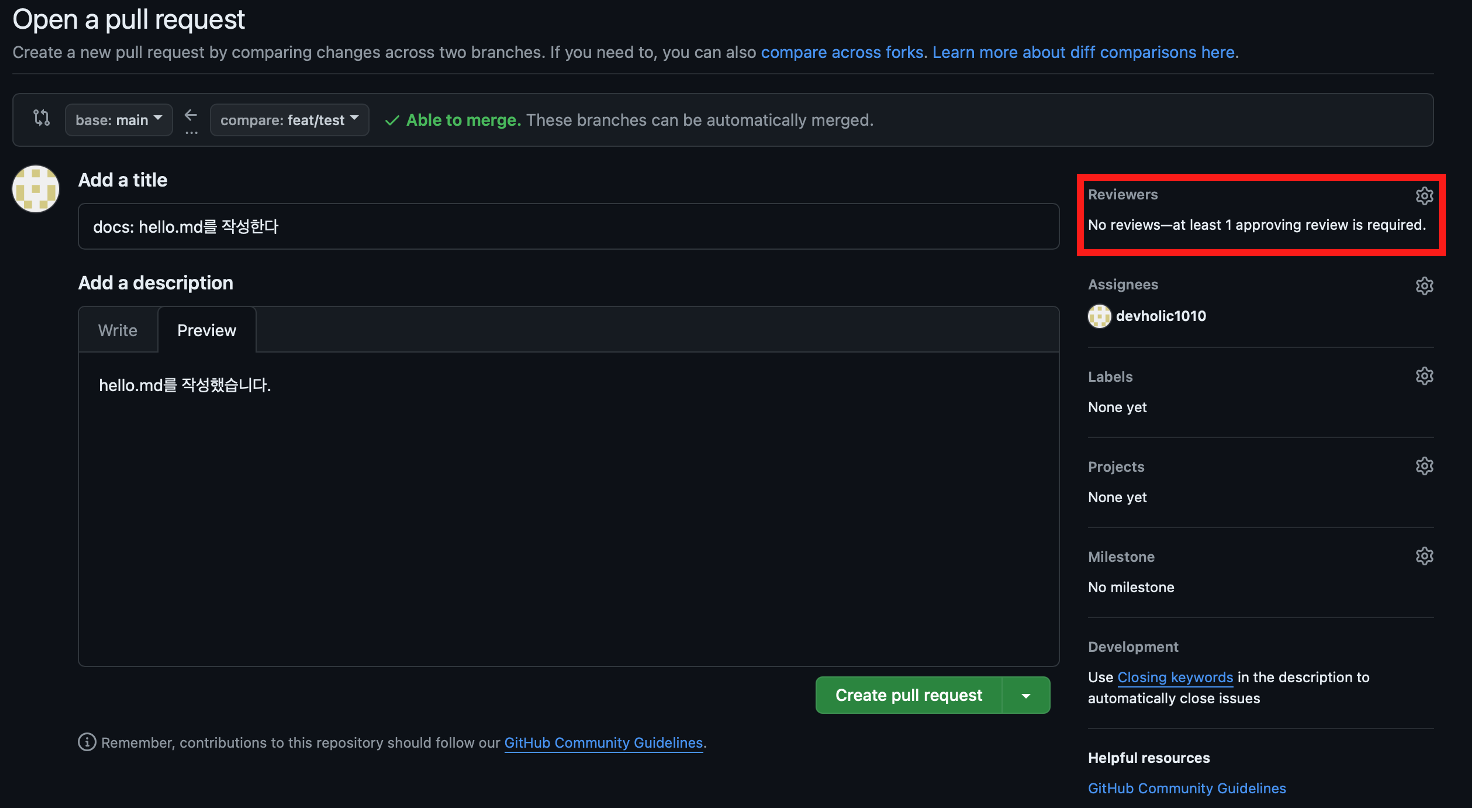Switch to the Write tab
This screenshot has height=808, width=1472.
tap(118, 330)
